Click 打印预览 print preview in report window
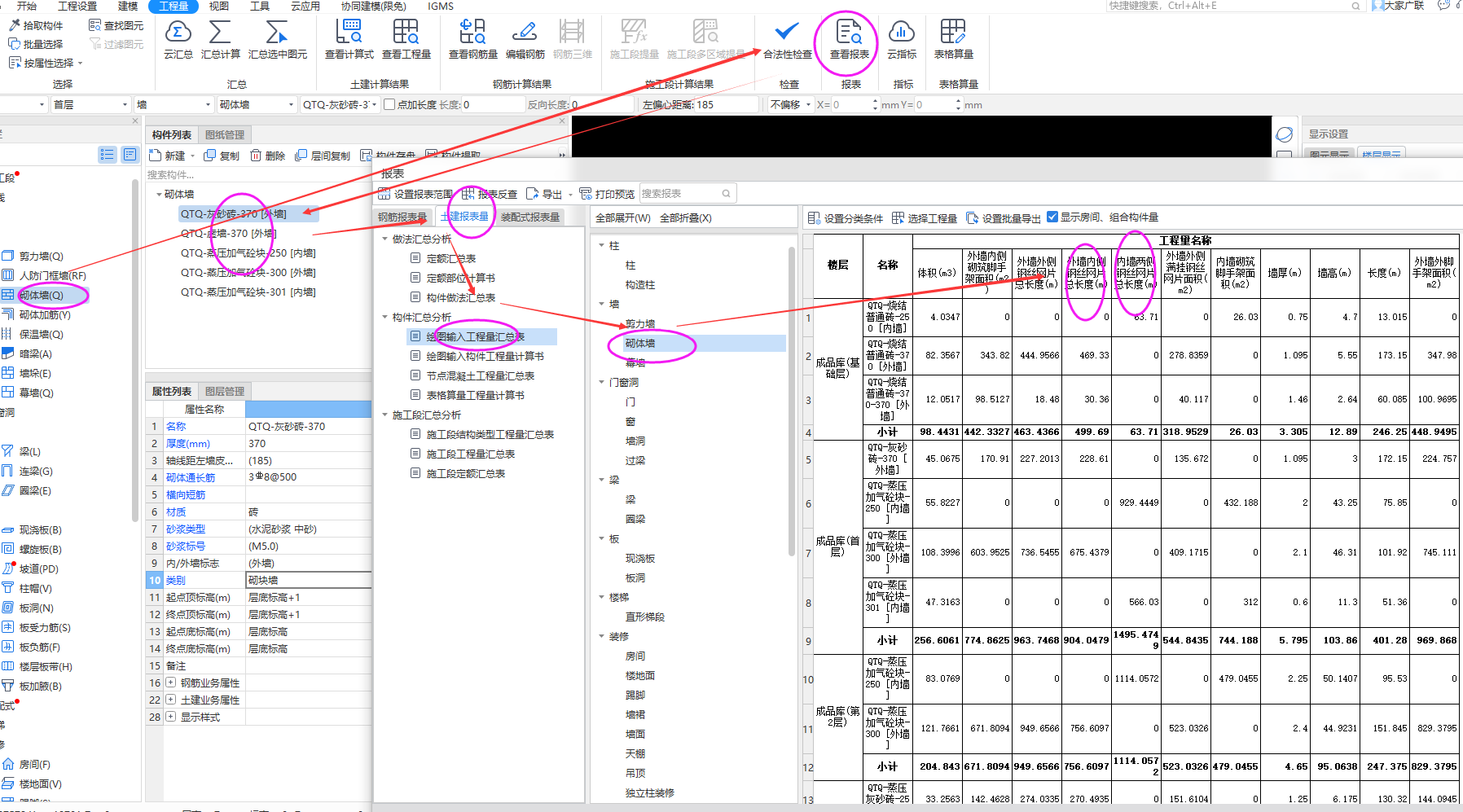Viewport: 1463px width, 812px height. point(607,194)
